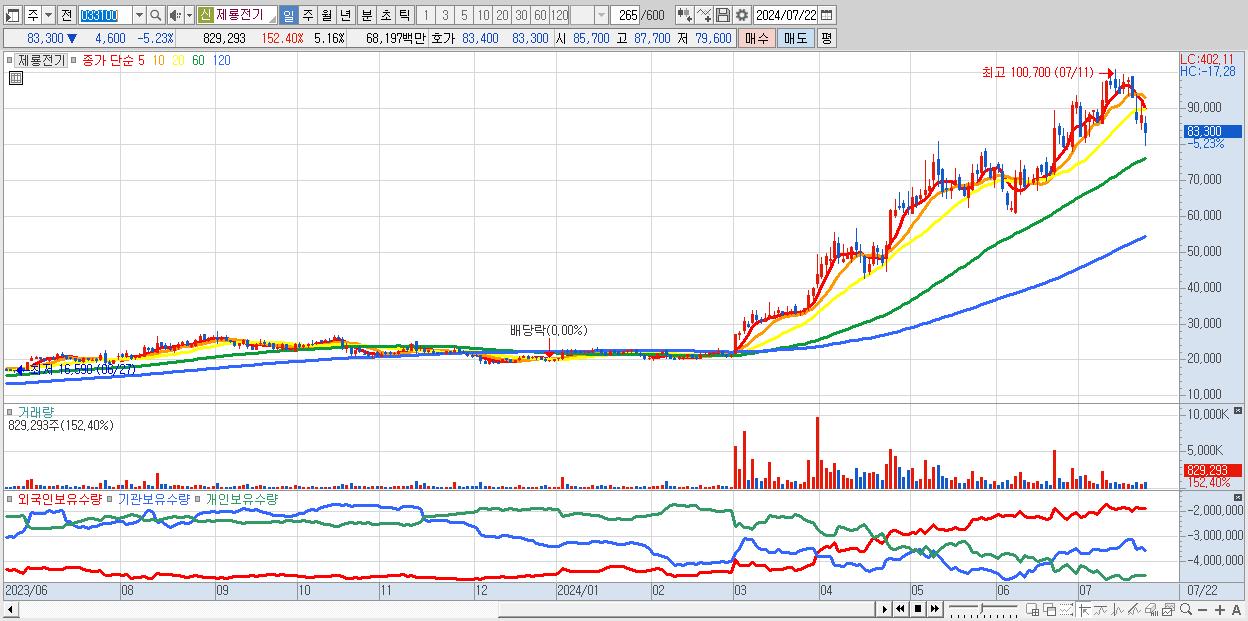Viewport: 1248px width, 621px height.
Task: Open the stock search magnifier icon
Action: [155, 15]
